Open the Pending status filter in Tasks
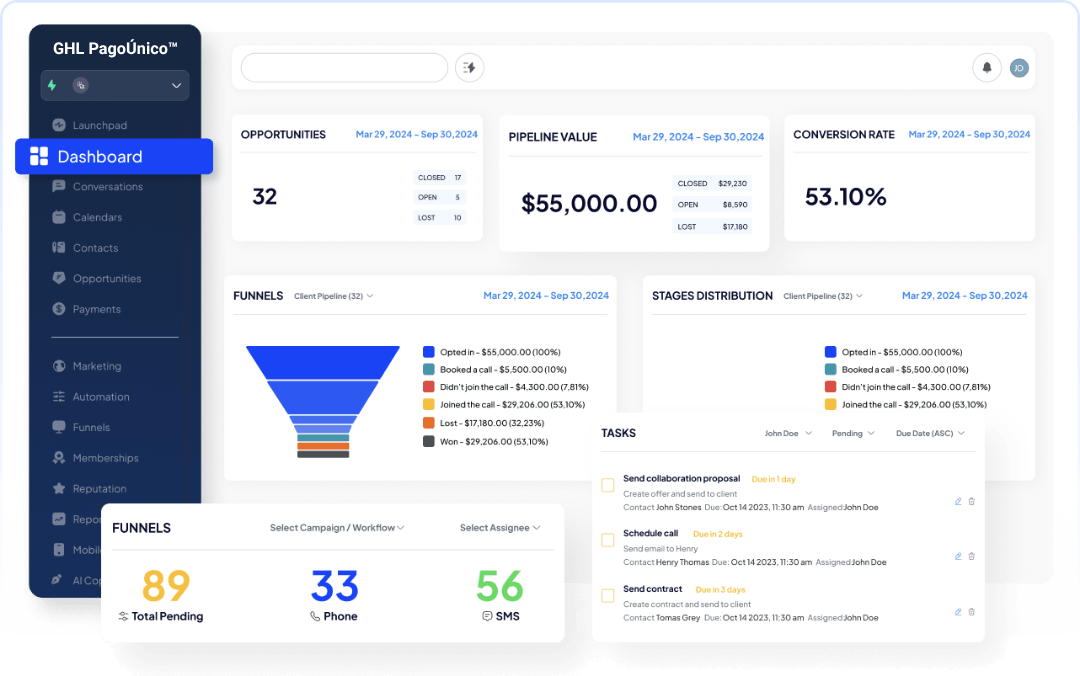This screenshot has width=1080, height=676. tap(853, 433)
